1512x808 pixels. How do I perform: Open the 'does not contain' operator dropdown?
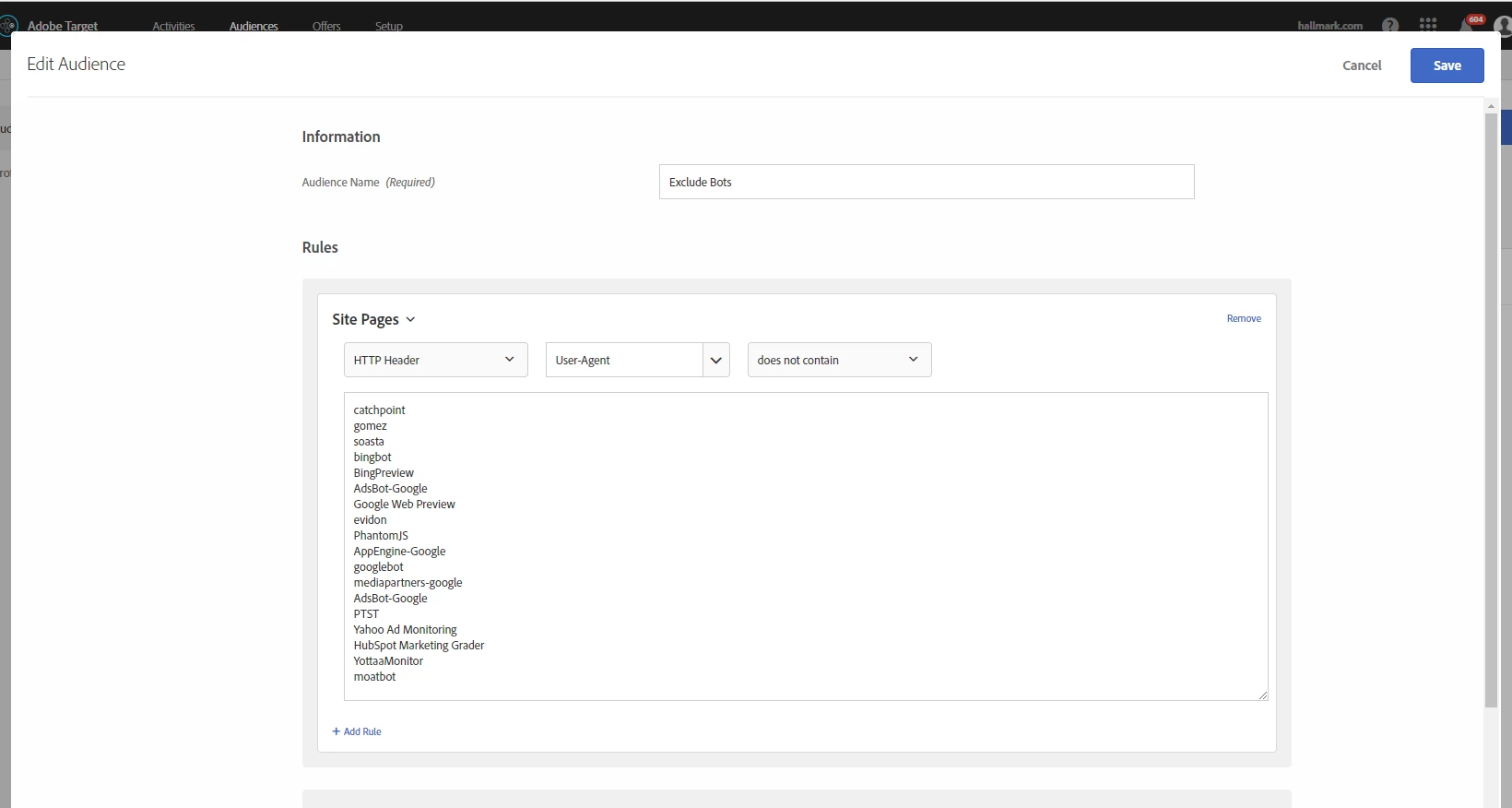click(840, 360)
